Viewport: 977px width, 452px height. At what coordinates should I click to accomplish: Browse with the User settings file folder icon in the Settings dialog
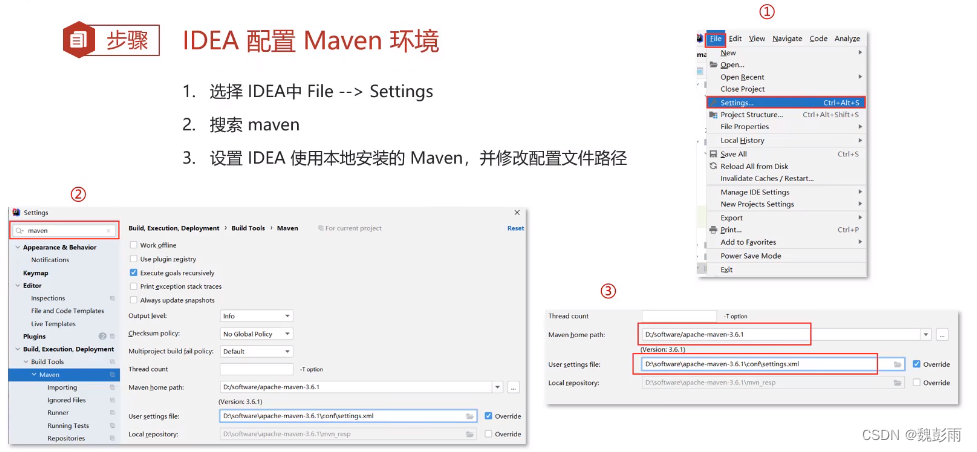[470, 416]
